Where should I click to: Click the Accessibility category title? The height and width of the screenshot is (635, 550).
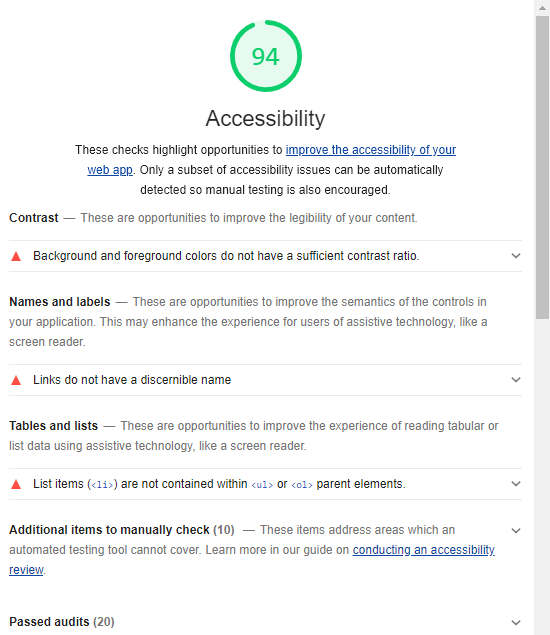[x=265, y=118]
